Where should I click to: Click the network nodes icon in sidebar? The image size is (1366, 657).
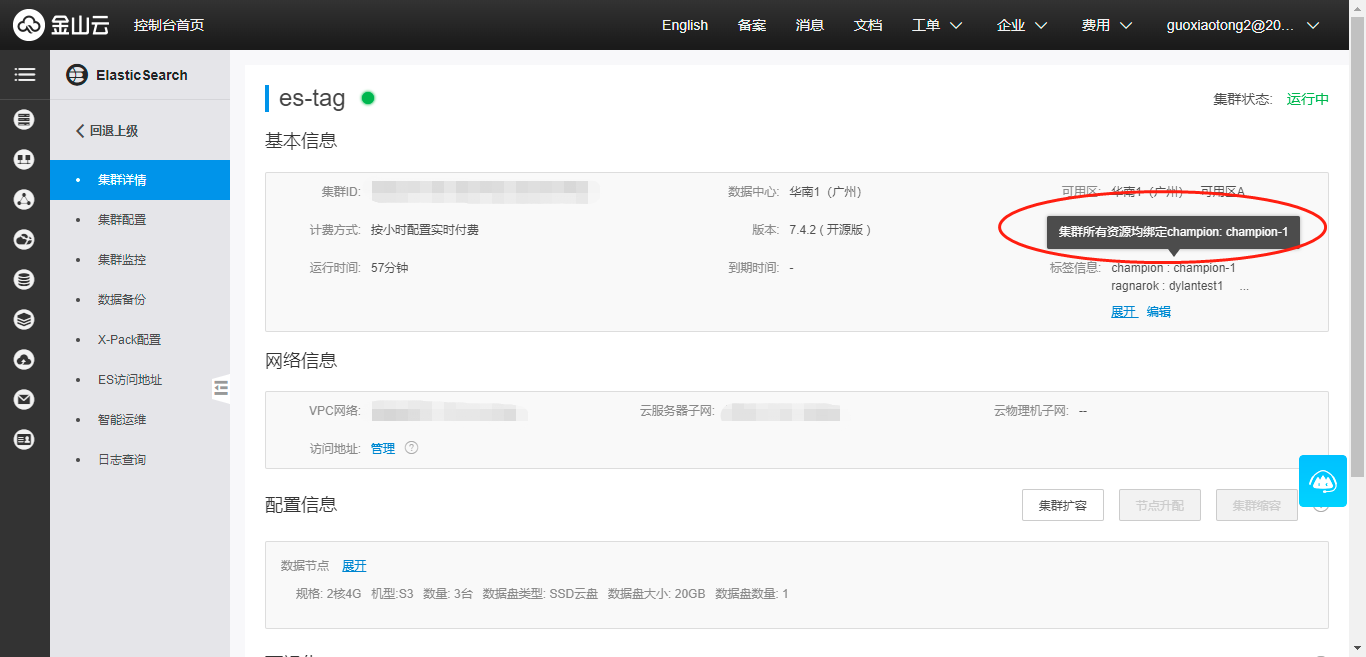click(x=24, y=199)
